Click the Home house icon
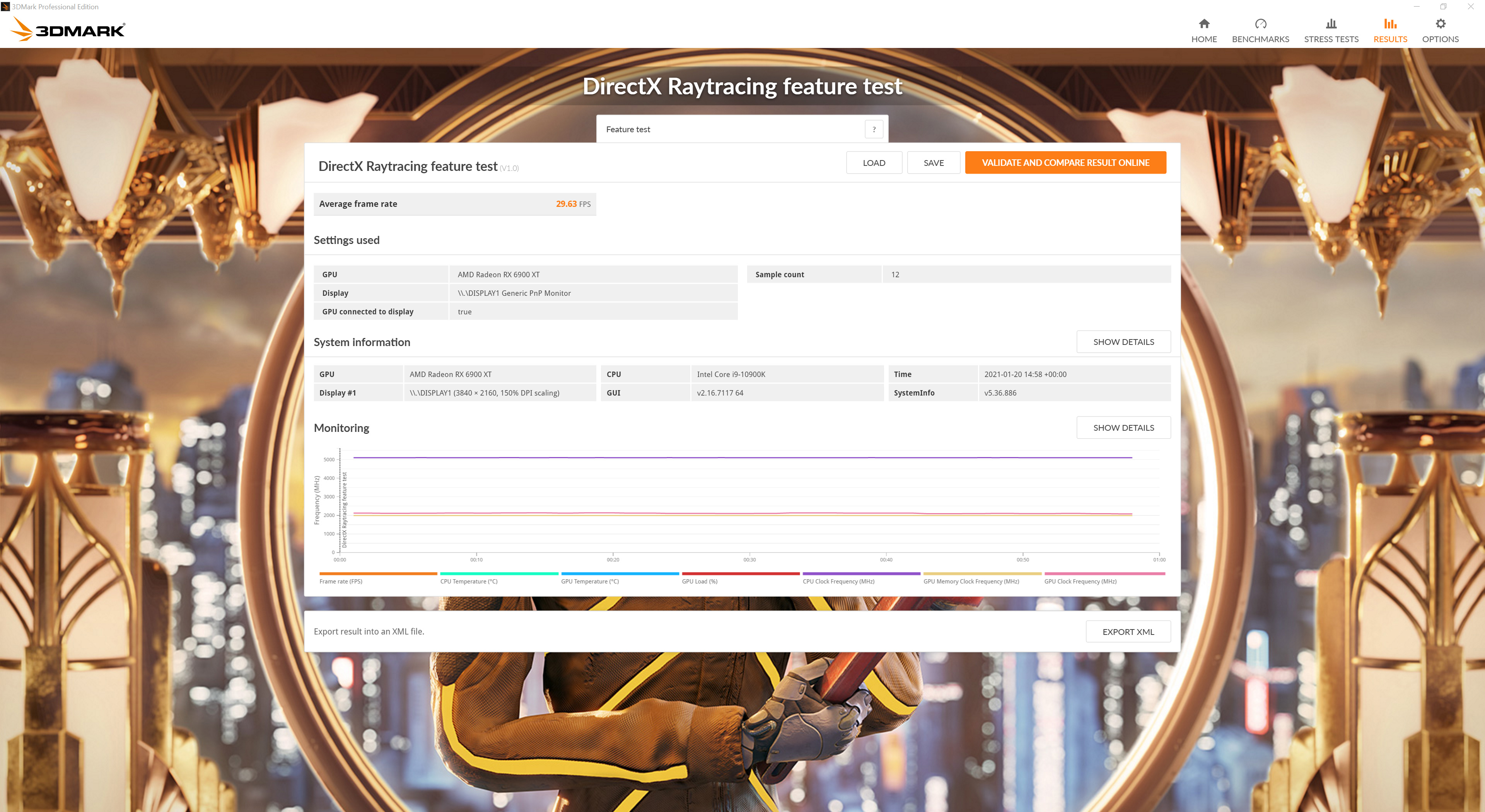Image resolution: width=1485 pixels, height=812 pixels. point(1204,24)
